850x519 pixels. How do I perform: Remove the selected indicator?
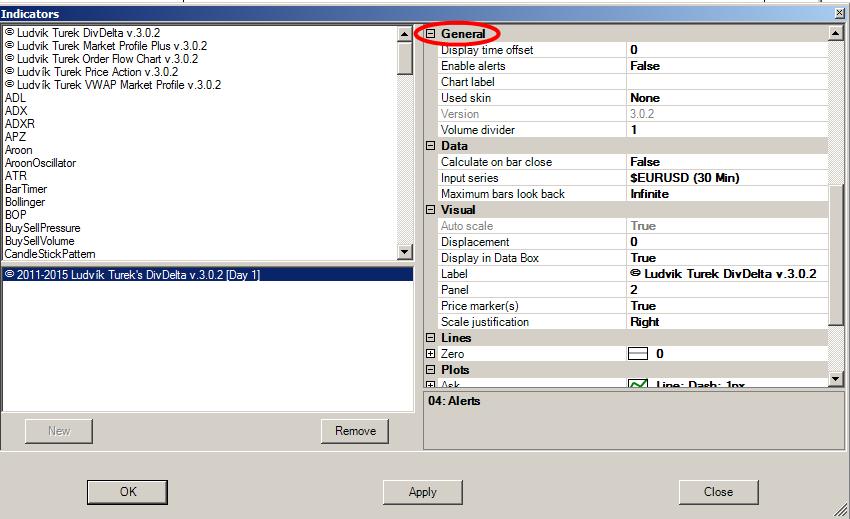click(355, 431)
